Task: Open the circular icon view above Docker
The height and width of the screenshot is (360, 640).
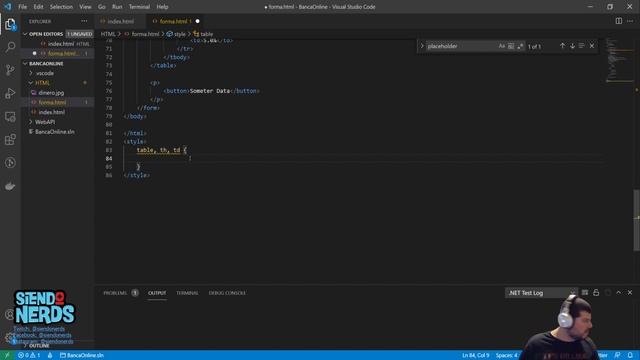Action: click(10, 163)
